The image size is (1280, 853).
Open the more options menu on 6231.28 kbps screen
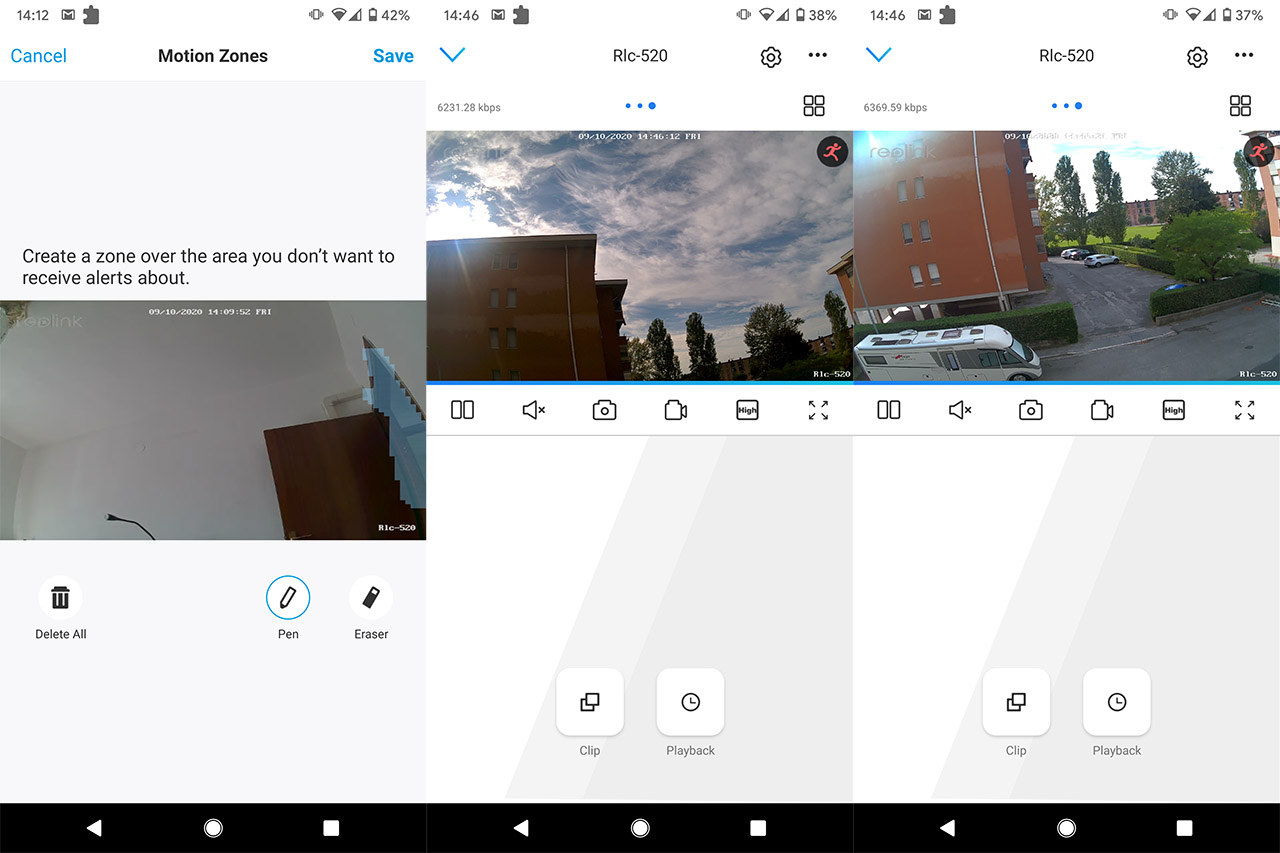pyautogui.click(x=818, y=56)
